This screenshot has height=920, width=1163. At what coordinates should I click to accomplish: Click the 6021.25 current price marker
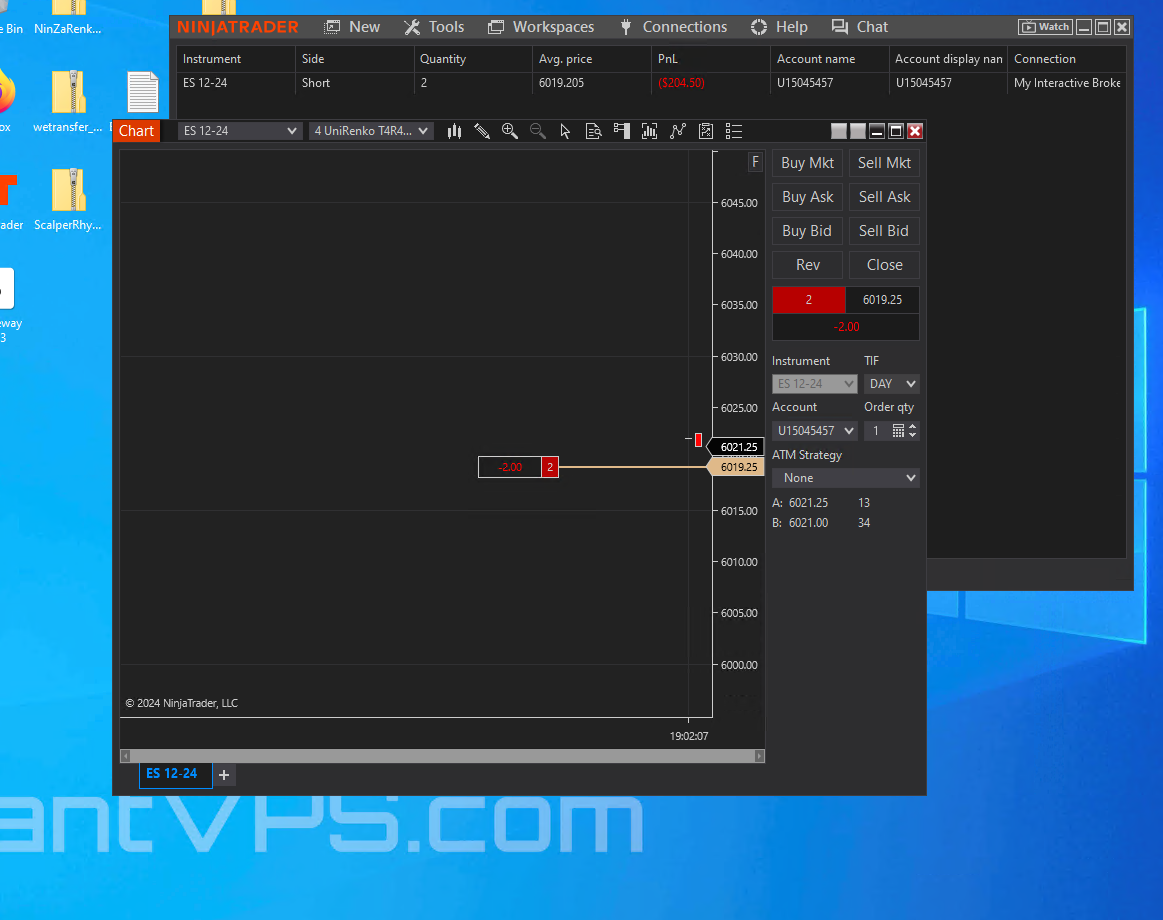coord(735,447)
